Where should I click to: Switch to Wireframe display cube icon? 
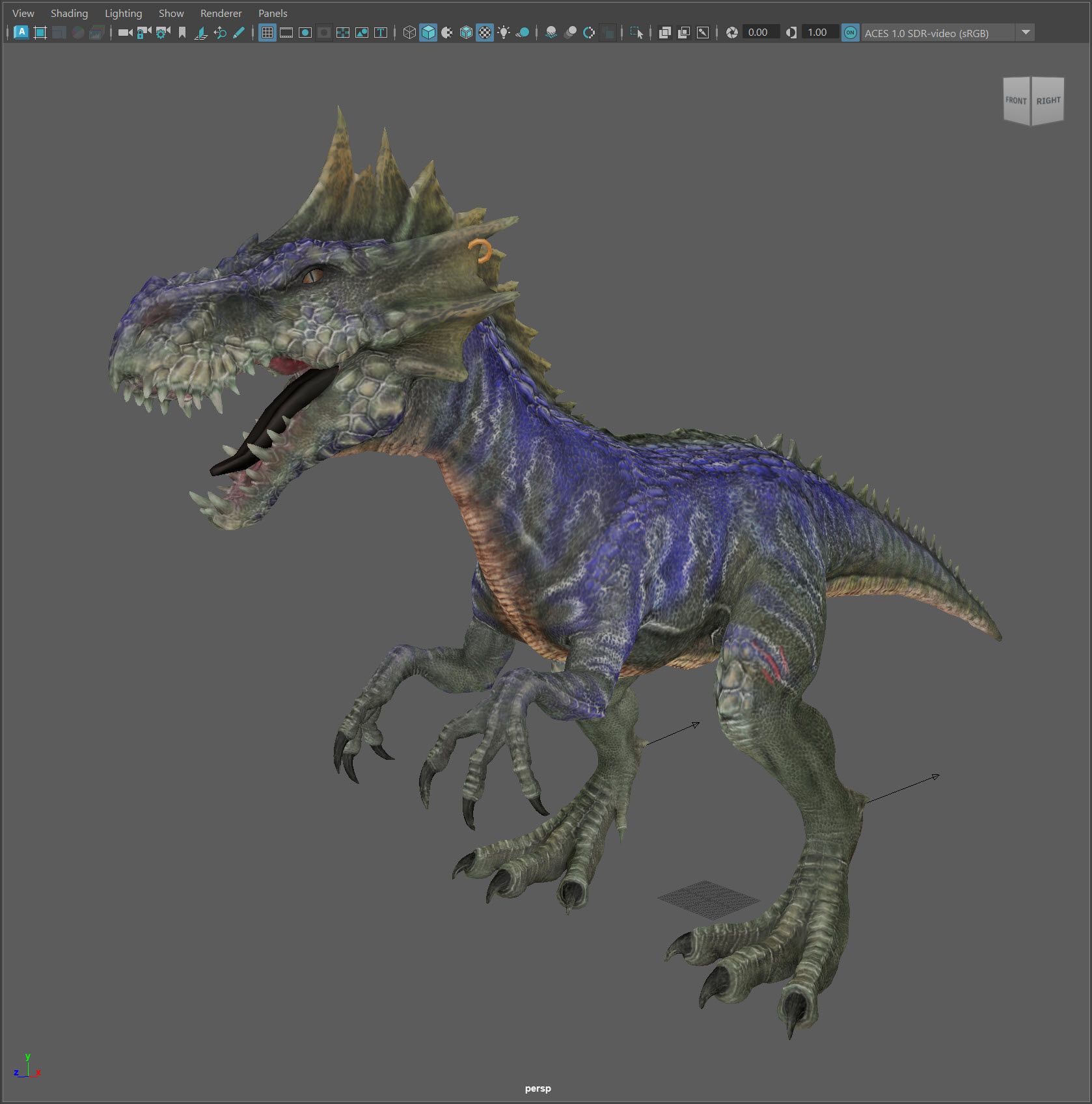tap(409, 33)
